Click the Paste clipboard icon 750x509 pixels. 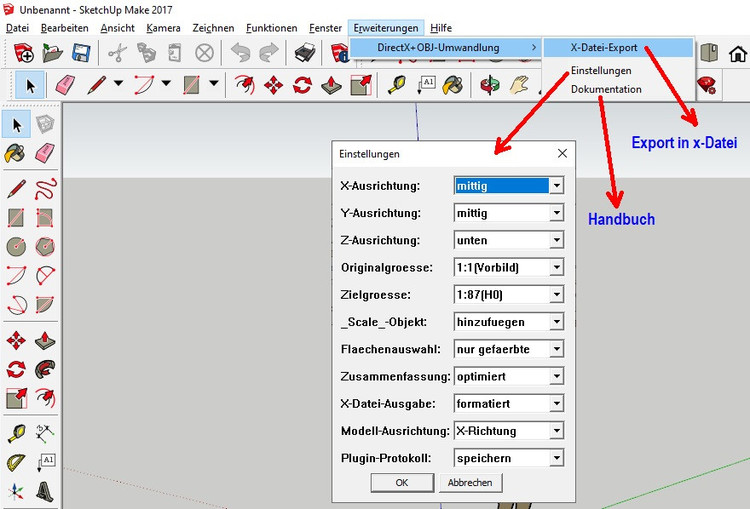point(175,52)
